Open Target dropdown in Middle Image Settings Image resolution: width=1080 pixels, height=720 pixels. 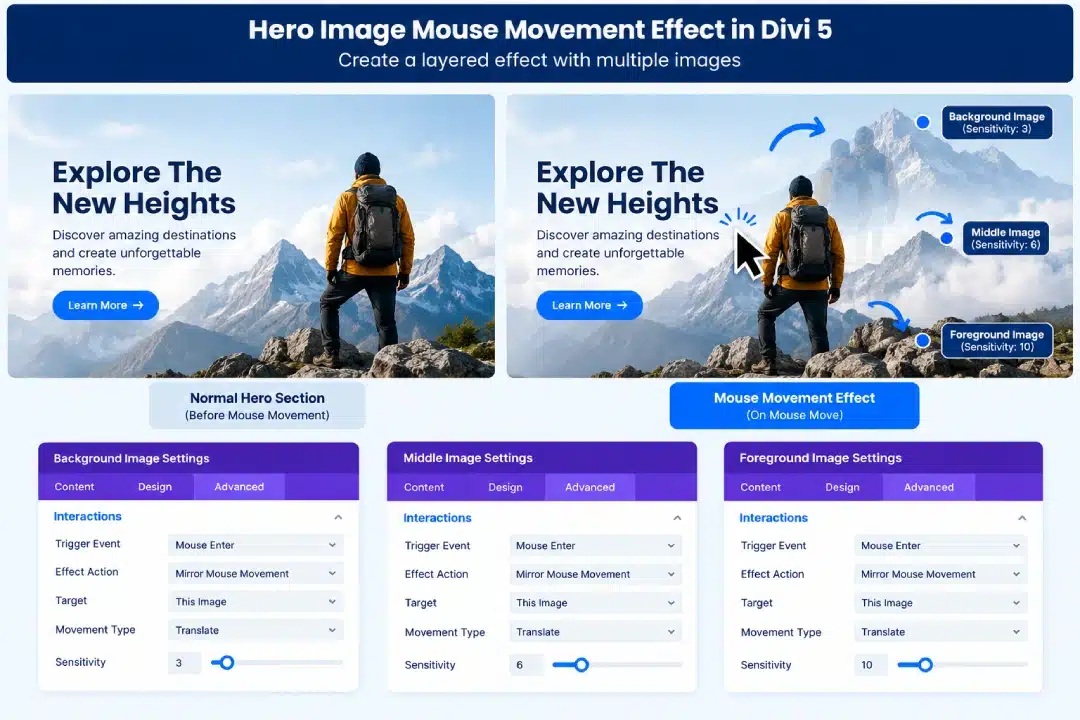pyautogui.click(x=596, y=603)
